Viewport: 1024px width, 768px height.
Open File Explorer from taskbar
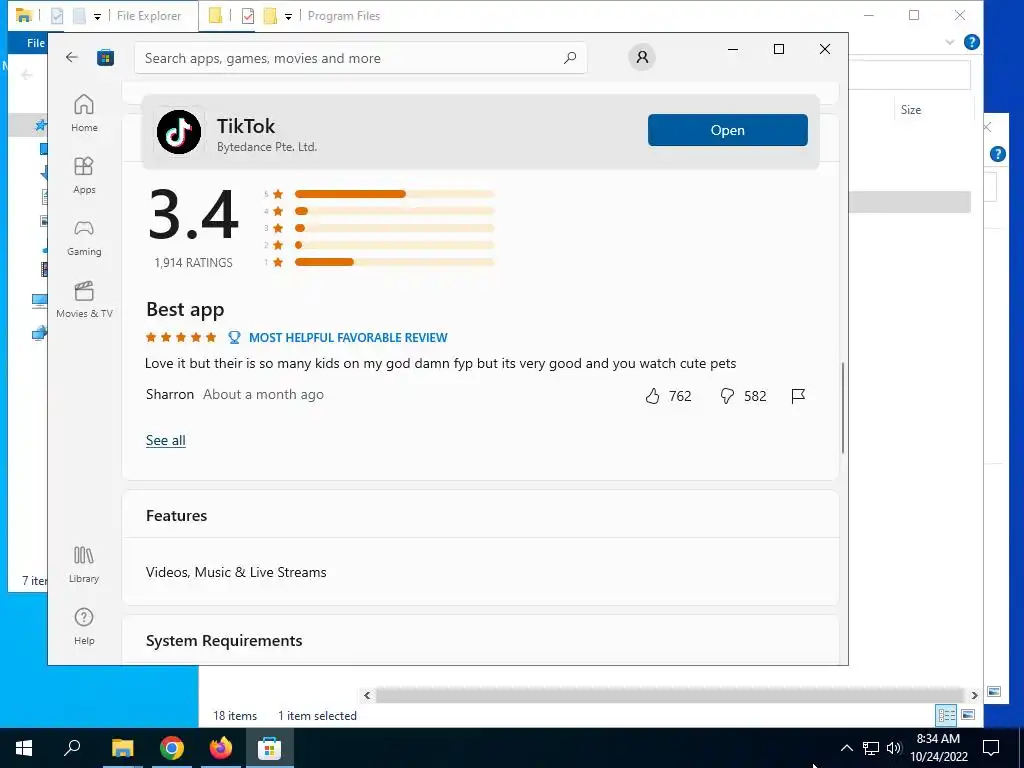[122, 748]
